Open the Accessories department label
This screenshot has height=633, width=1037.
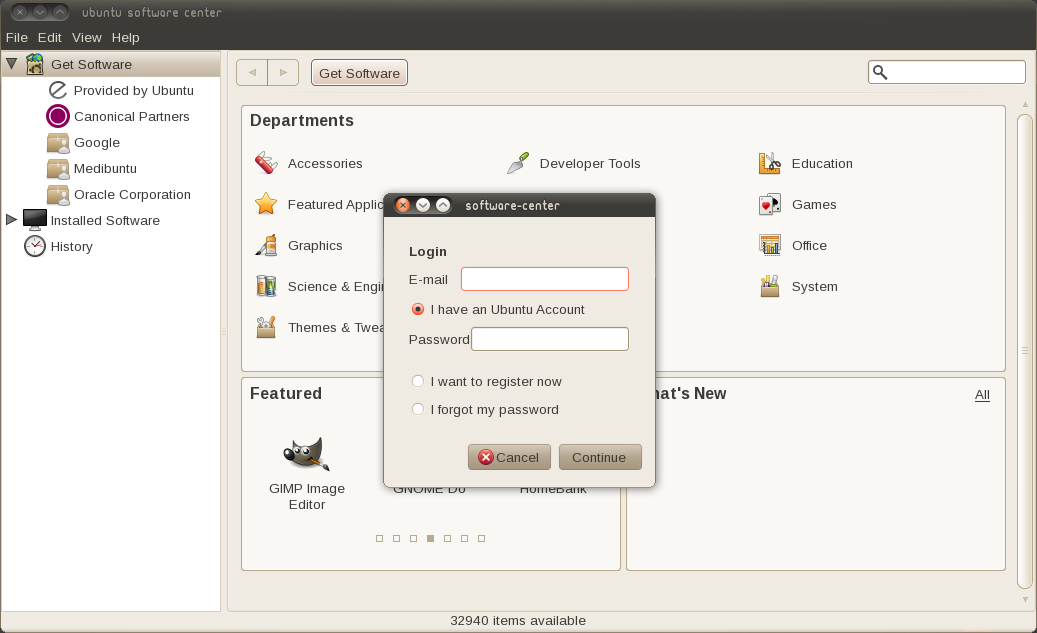(325, 163)
